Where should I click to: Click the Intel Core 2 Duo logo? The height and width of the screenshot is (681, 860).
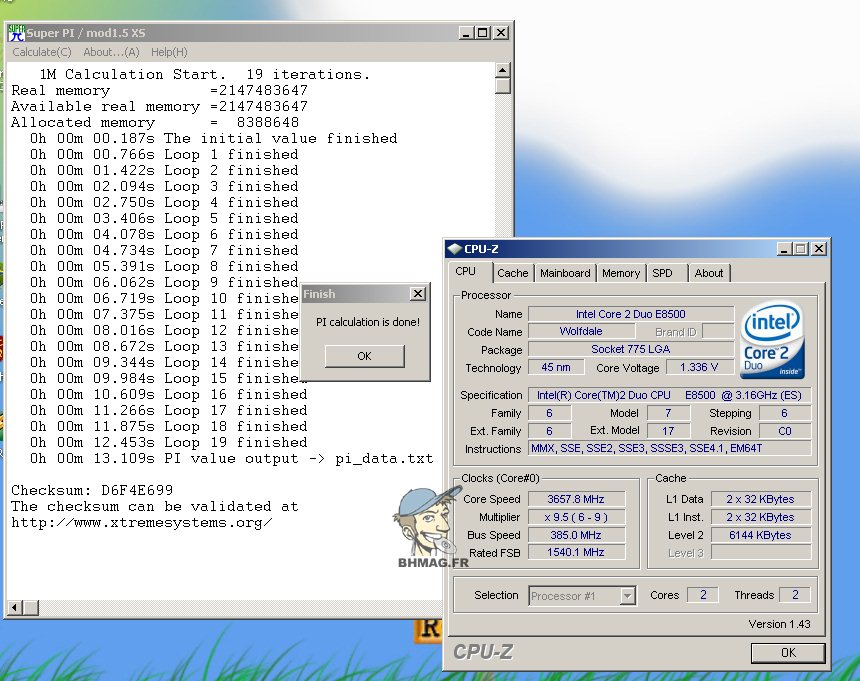pyautogui.click(x=772, y=340)
